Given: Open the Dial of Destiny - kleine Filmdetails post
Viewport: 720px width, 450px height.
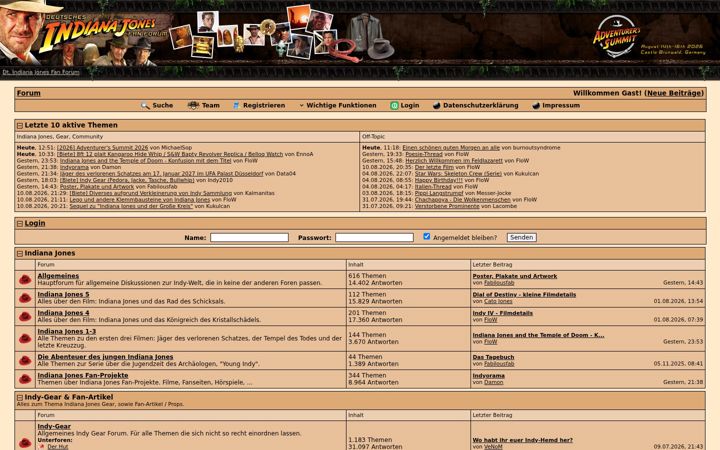Looking at the screenshot, I should (x=524, y=295).
